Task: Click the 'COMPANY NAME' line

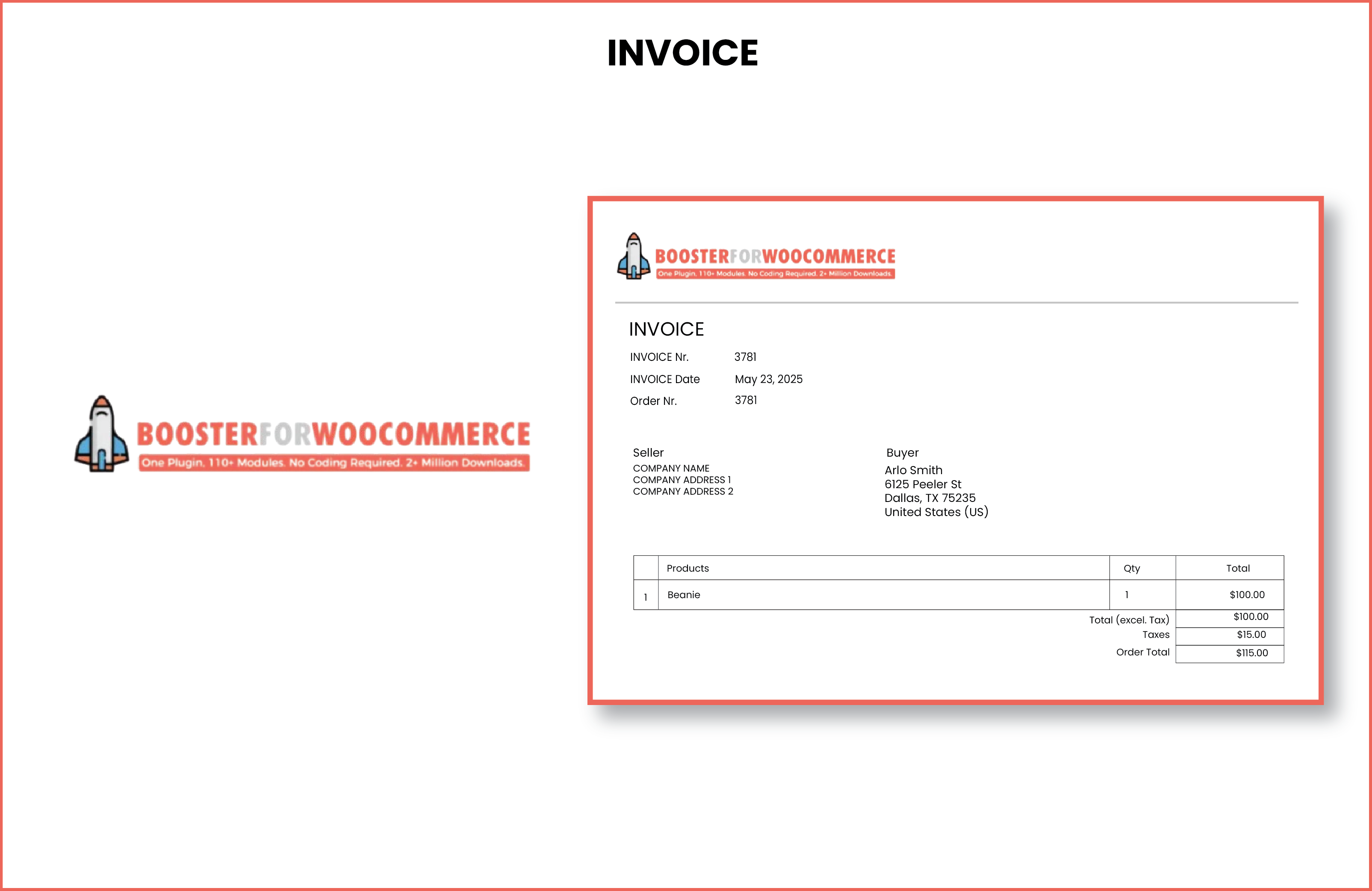Action: [x=671, y=469]
